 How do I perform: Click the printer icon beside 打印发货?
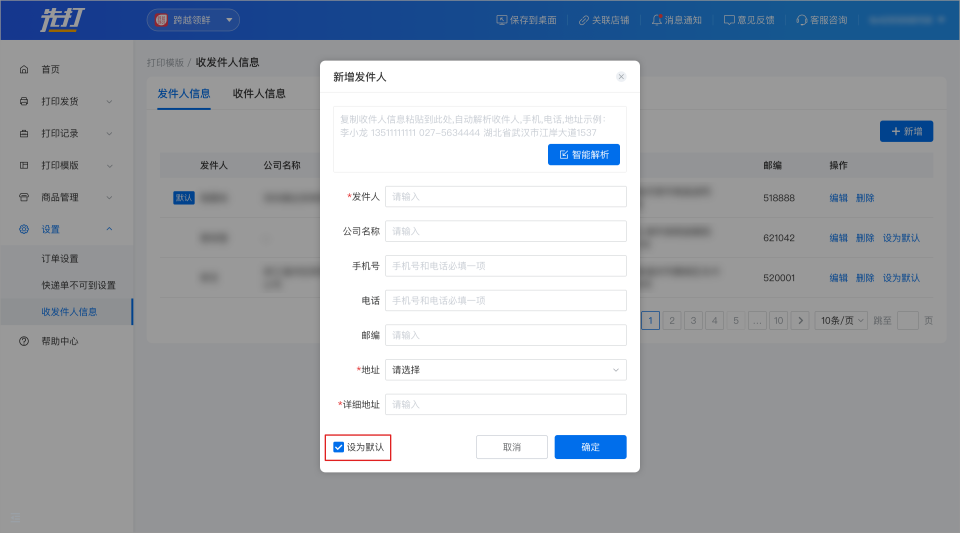pos(24,101)
